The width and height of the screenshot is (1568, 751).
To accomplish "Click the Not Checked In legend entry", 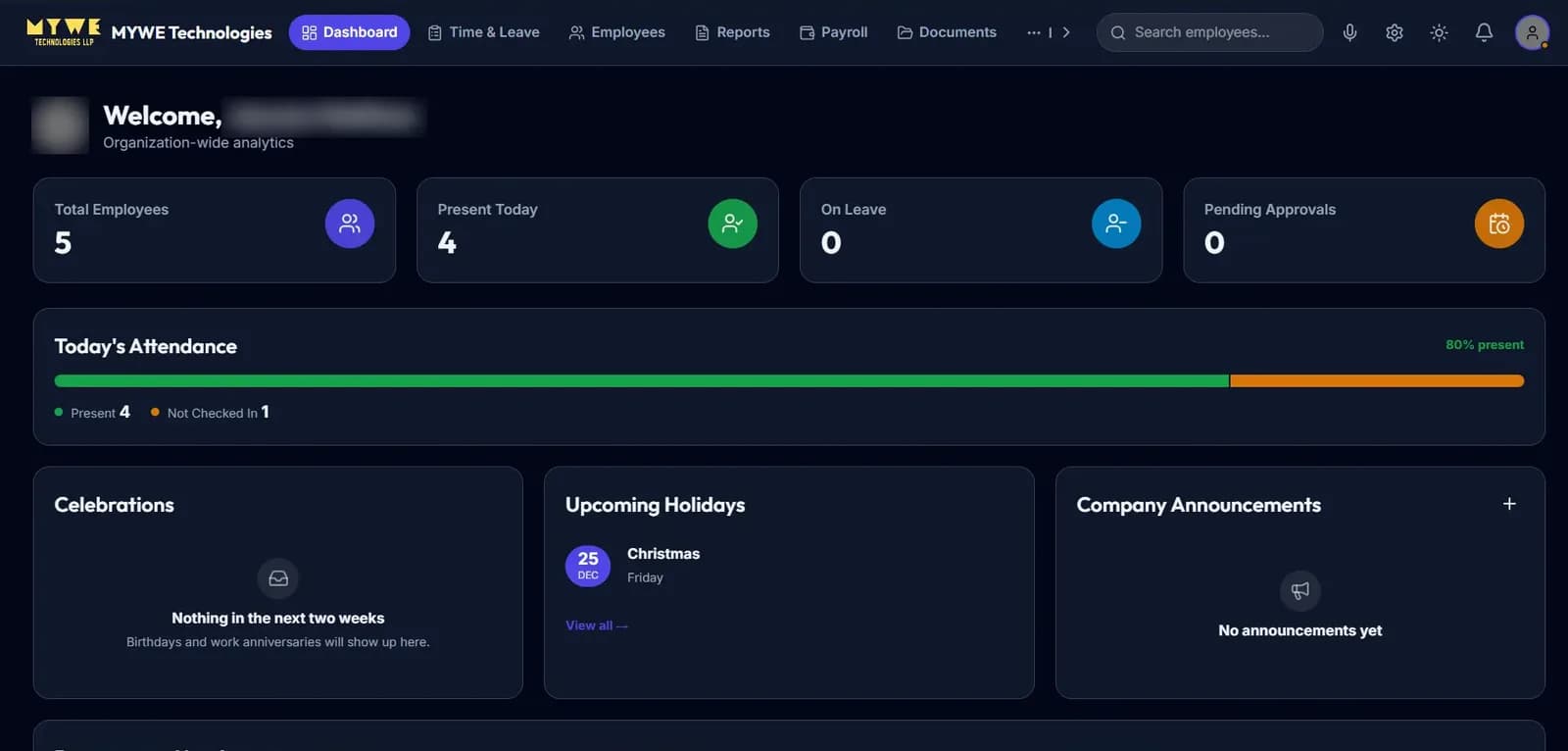I will click(210, 413).
